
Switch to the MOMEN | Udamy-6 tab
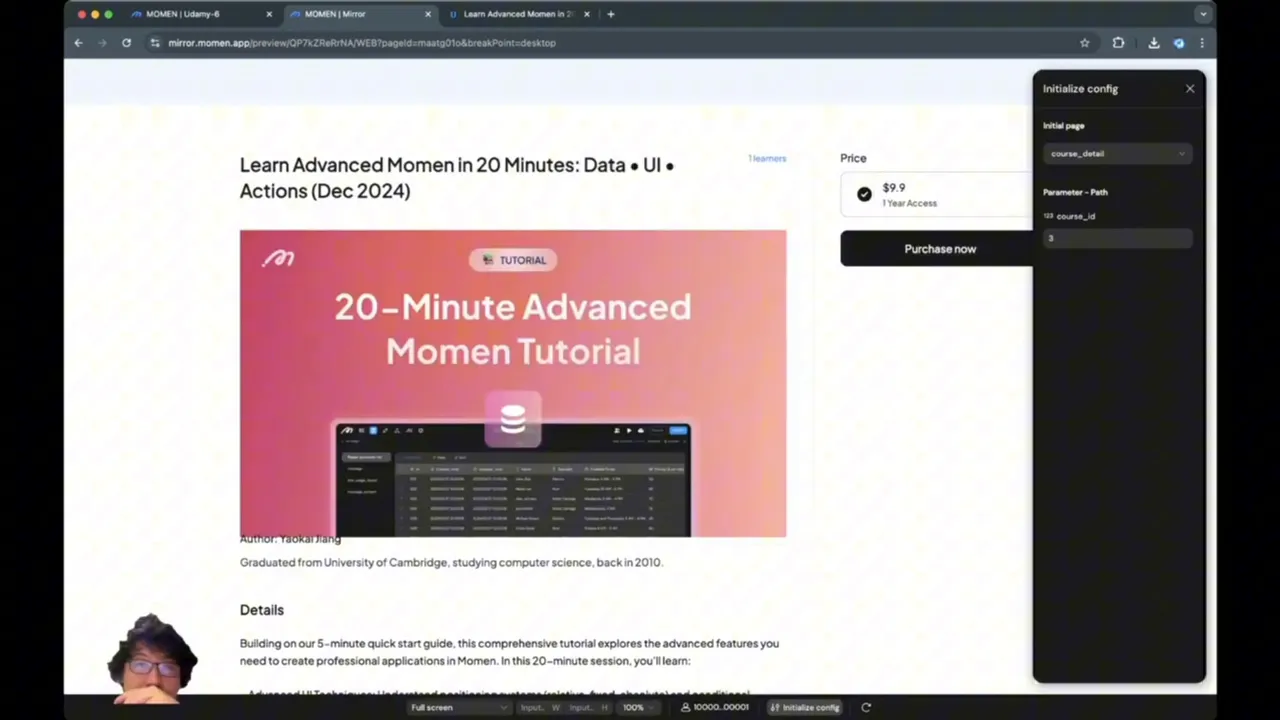(200, 14)
